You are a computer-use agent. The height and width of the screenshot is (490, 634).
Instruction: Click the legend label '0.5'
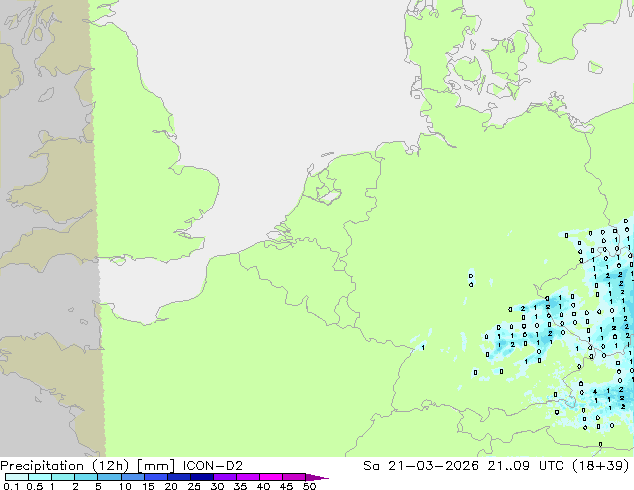pos(34,486)
